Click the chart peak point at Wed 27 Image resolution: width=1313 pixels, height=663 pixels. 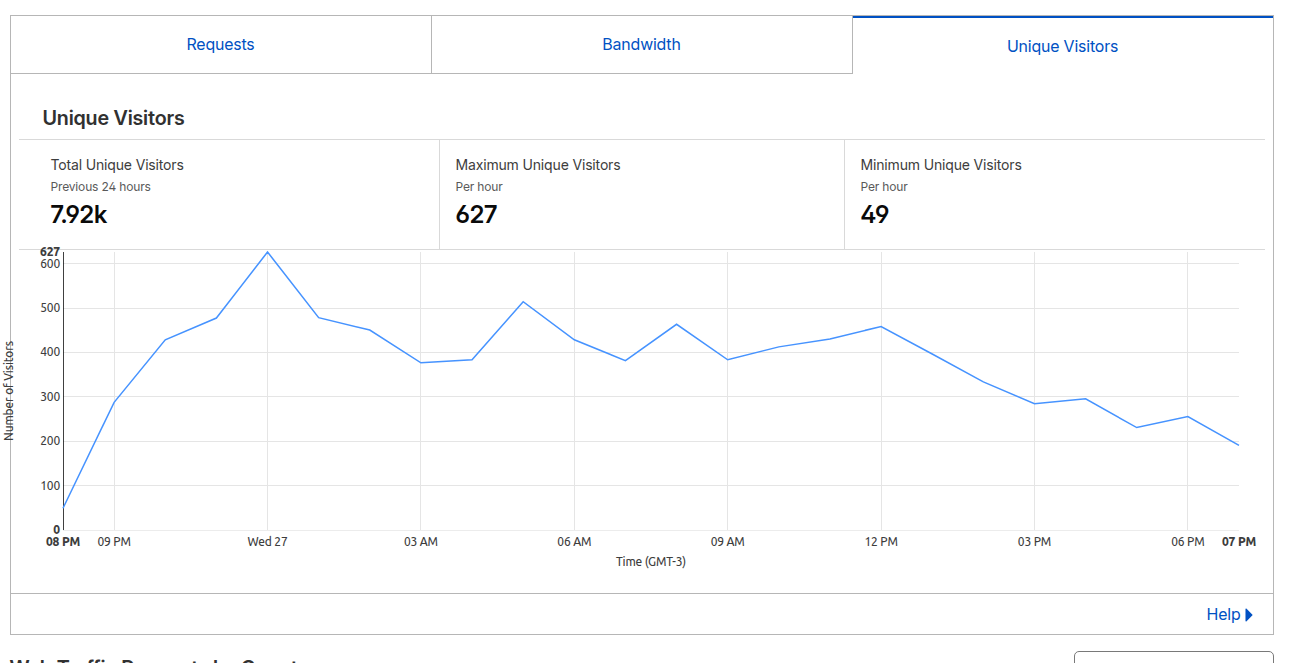tap(267, 252)
